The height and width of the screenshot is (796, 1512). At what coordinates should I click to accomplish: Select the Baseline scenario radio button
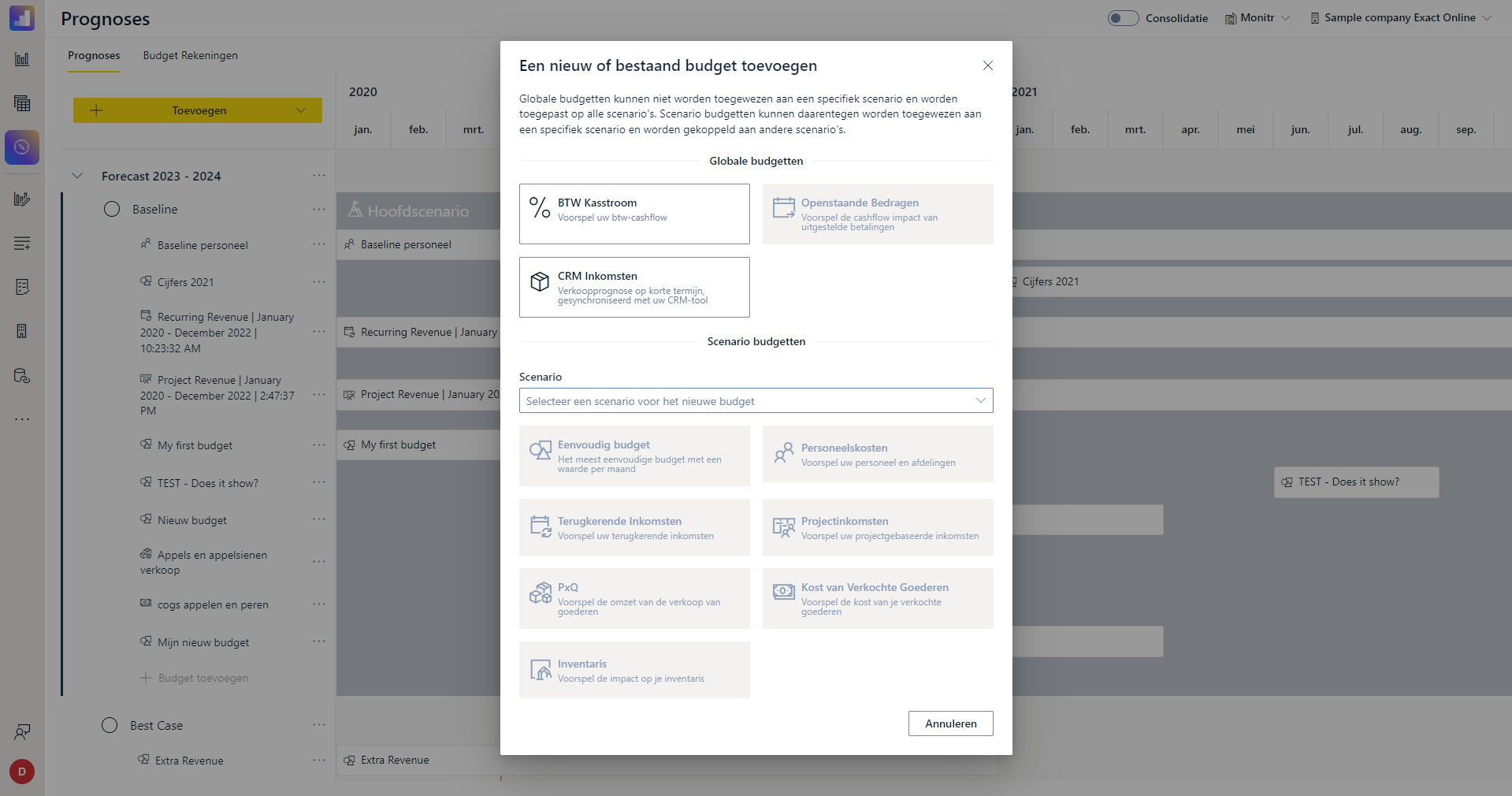112,209
